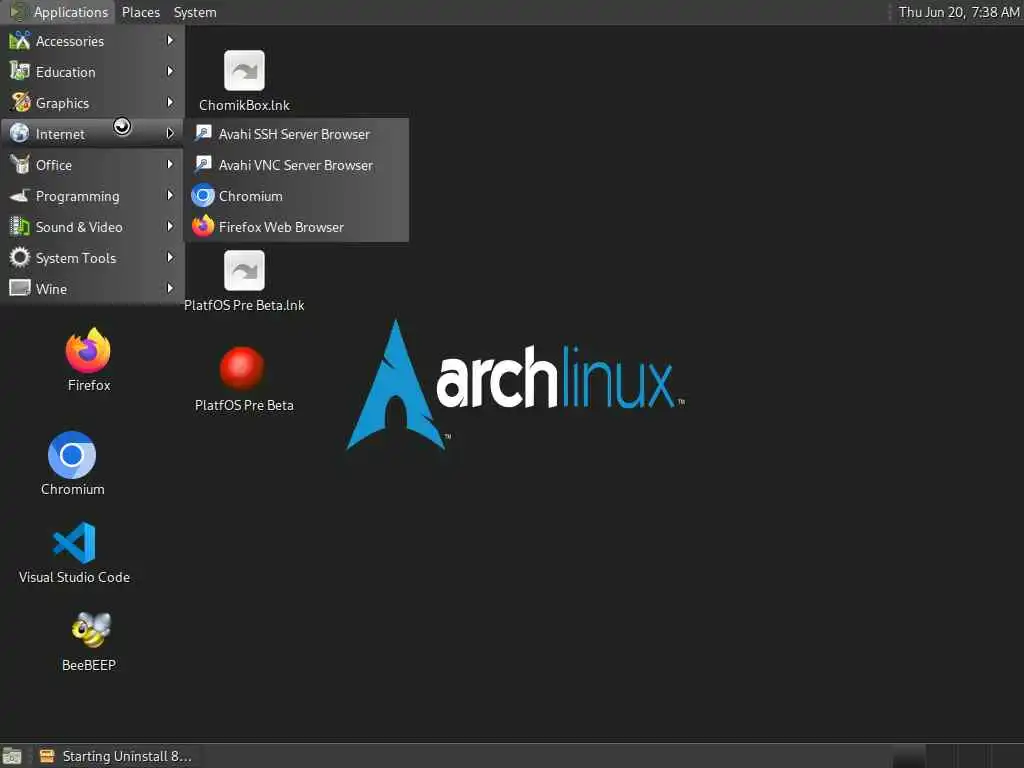Viewport: 1024px width, 768px height.
Task: Click the Accessories category icon
Action: pos(20,40)
